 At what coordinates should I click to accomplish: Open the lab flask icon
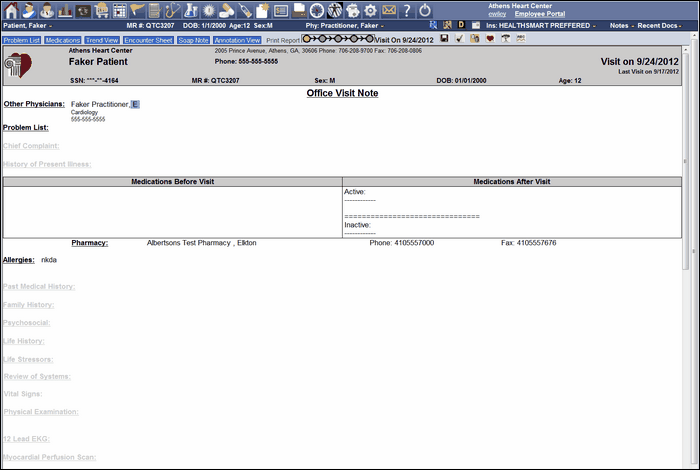pyautogui.click(x=191, y=10)
